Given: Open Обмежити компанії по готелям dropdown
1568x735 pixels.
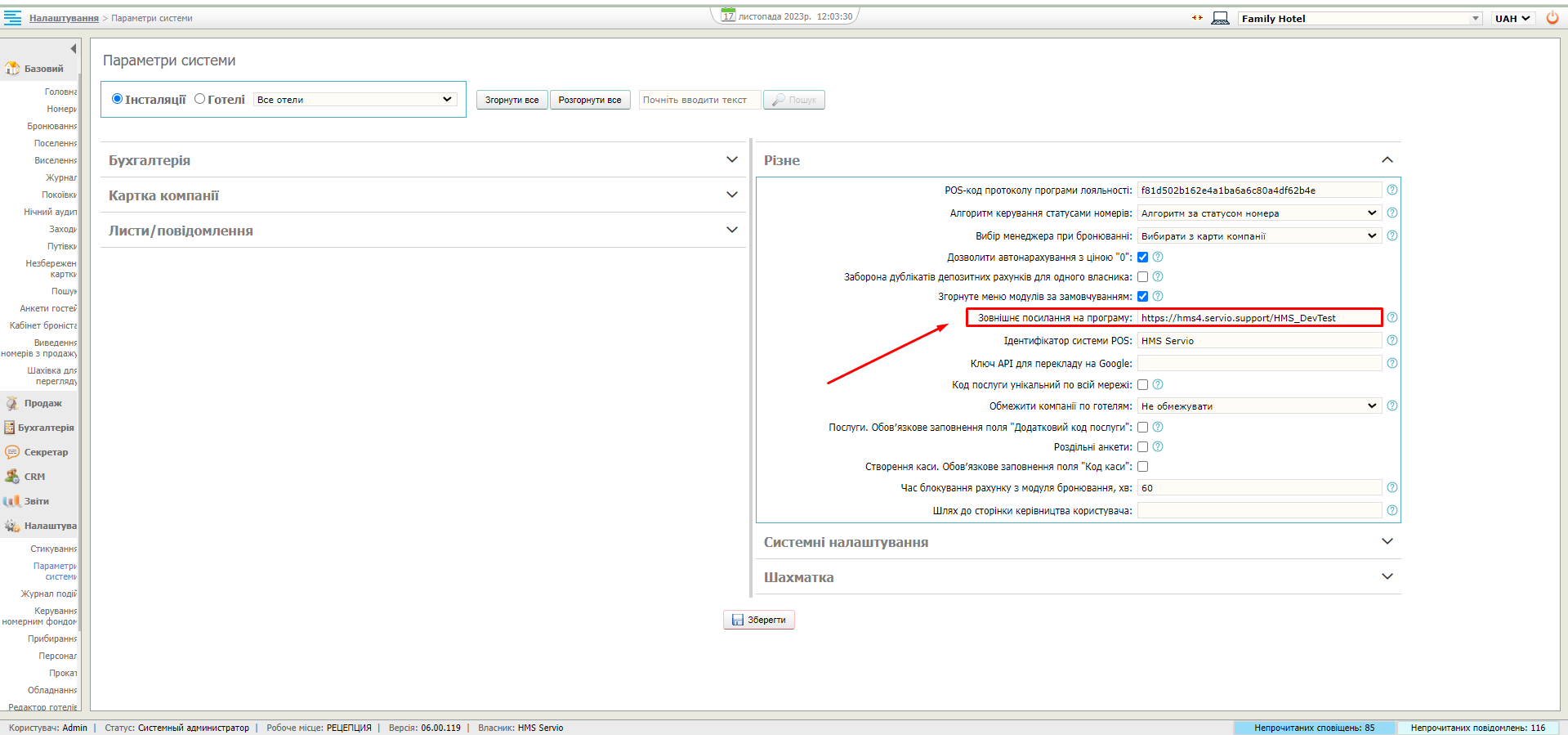Looking at the screenshot, I should tap(1258, 406).
